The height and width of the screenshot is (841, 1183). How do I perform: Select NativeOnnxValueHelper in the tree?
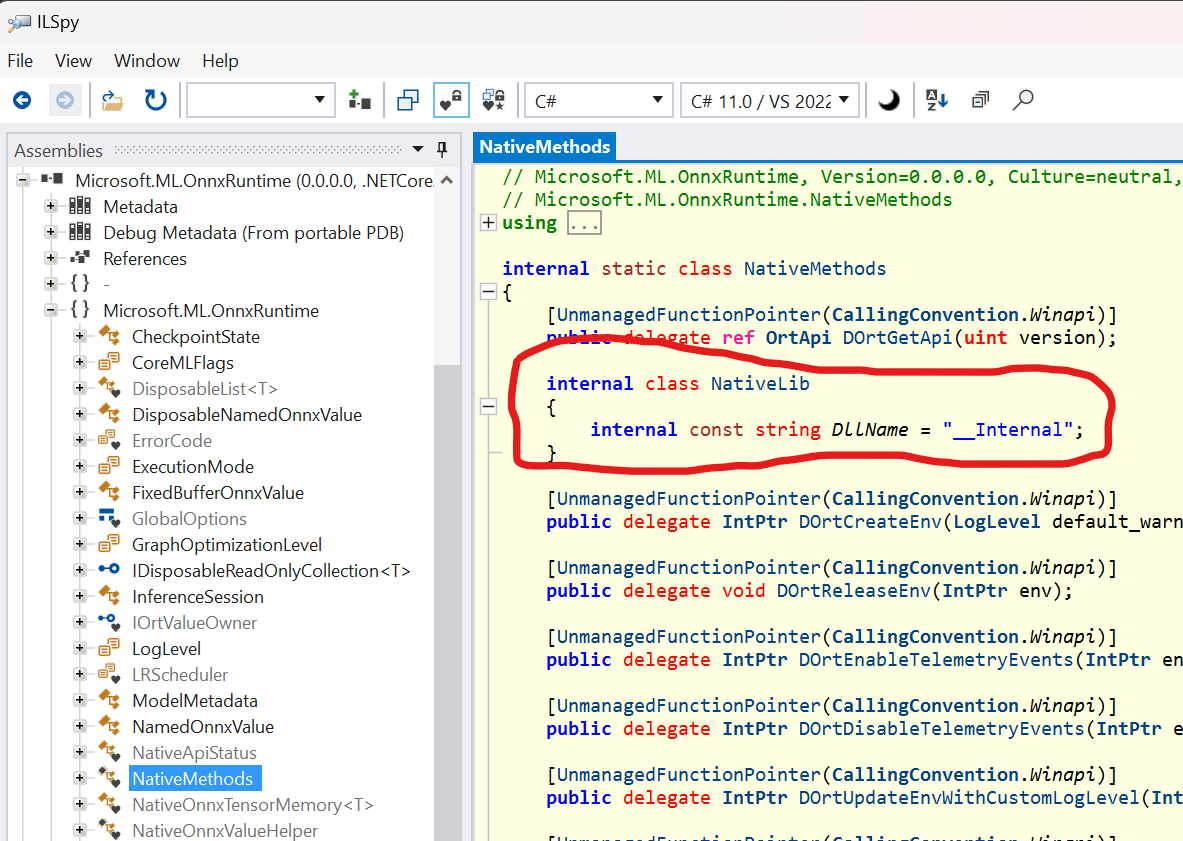(225, 830)
